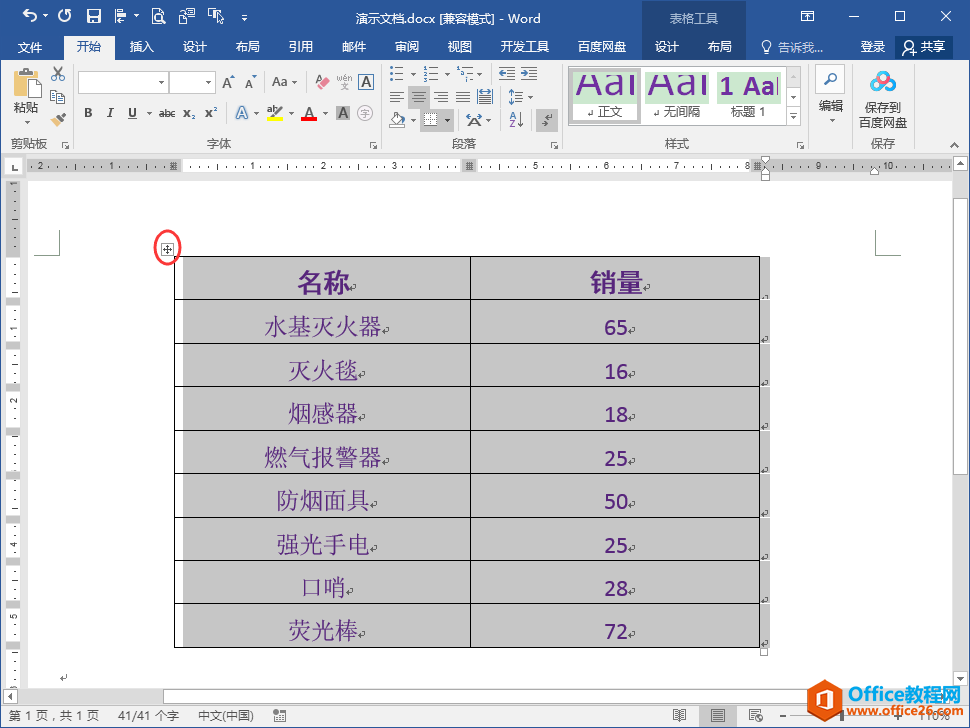Save the document with the floppy disk icon
Image resolution: width=970 pixels, height=728 pixels.
pos(93,17)
